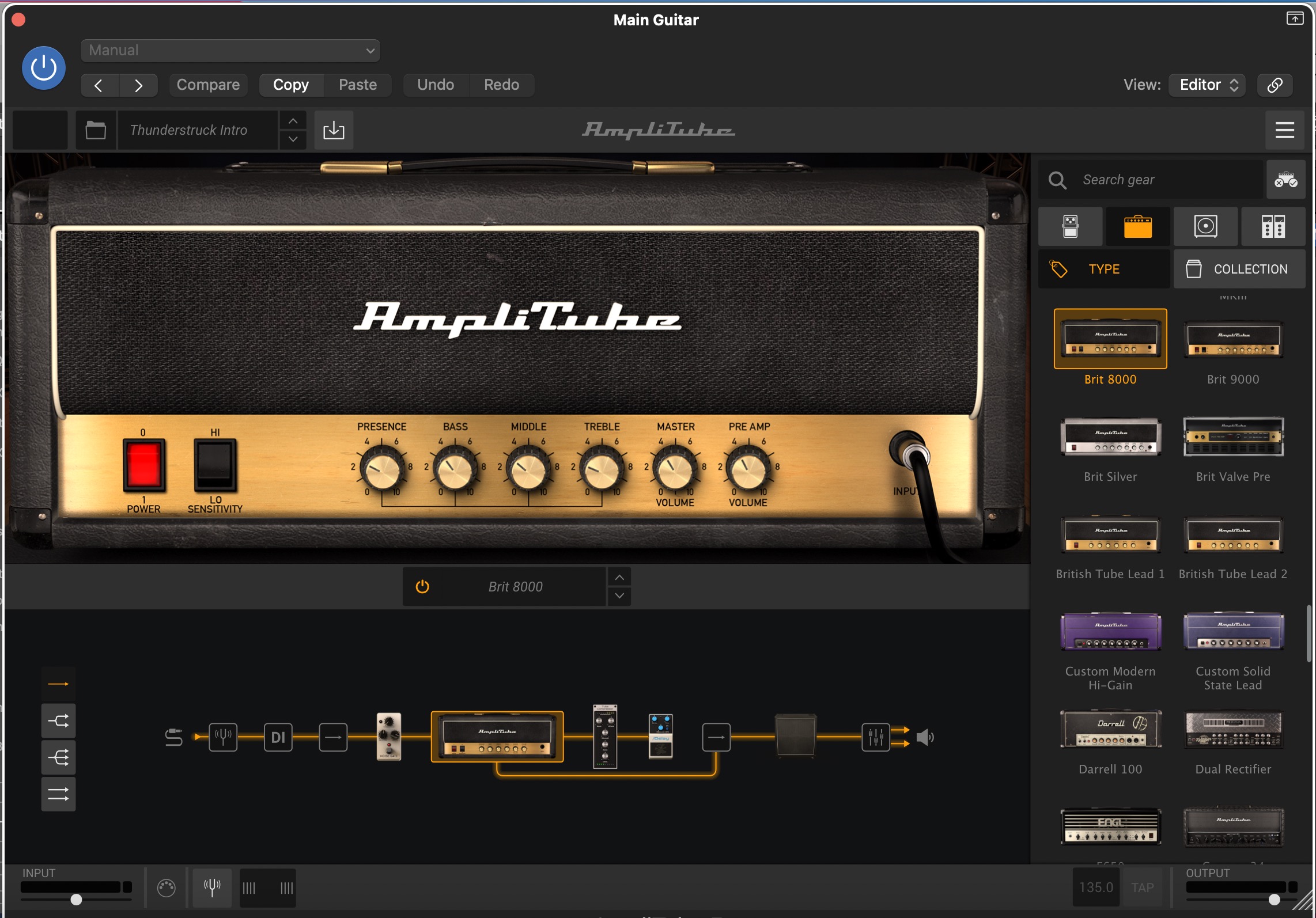The height and width of the screenshot is (918, 1316).
Task: Open the View Editor dropdown
Action: (x=1208, y=85)
